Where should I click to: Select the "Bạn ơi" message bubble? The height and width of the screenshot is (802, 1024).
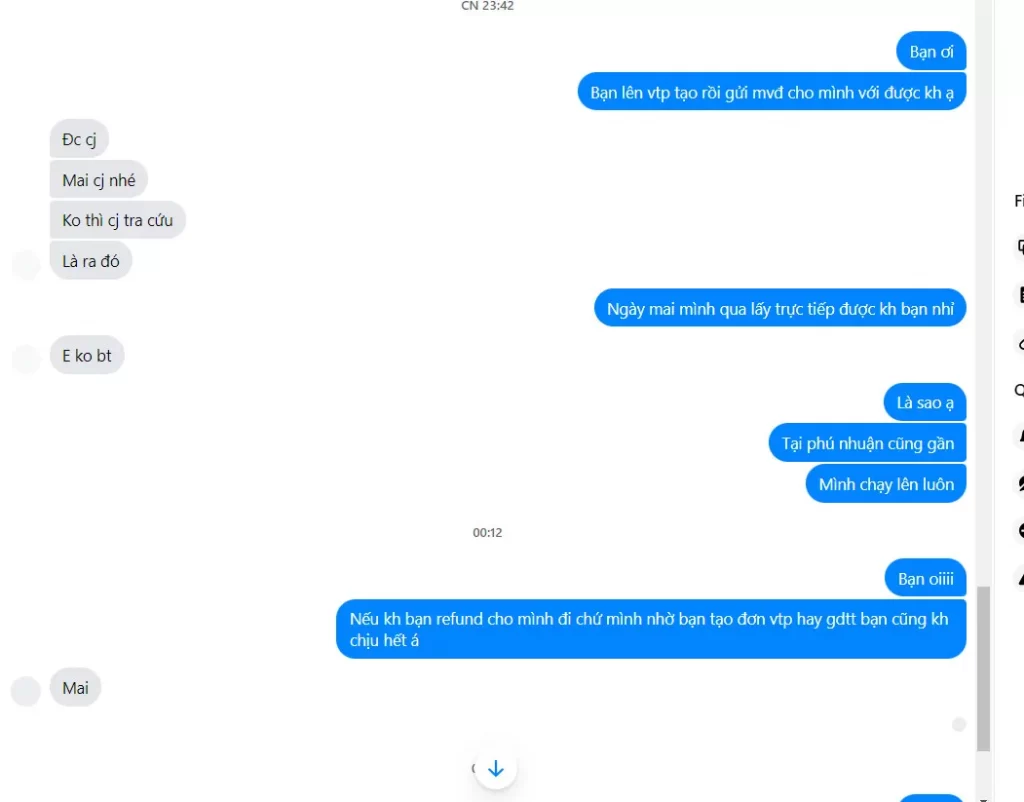(x=931, y=51)
